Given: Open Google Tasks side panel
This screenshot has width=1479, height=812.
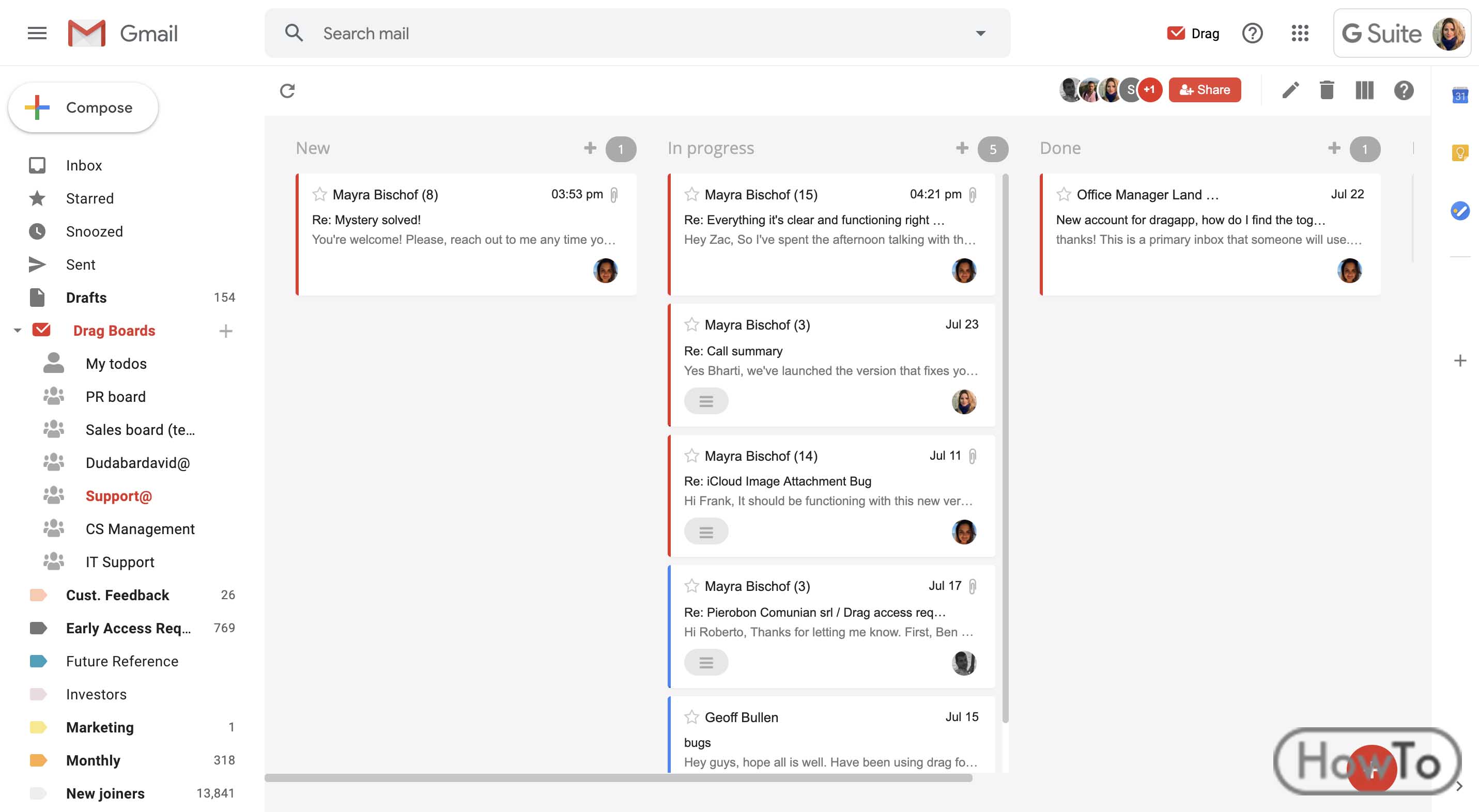Looking at the screenshot, I should [1460, 211].
